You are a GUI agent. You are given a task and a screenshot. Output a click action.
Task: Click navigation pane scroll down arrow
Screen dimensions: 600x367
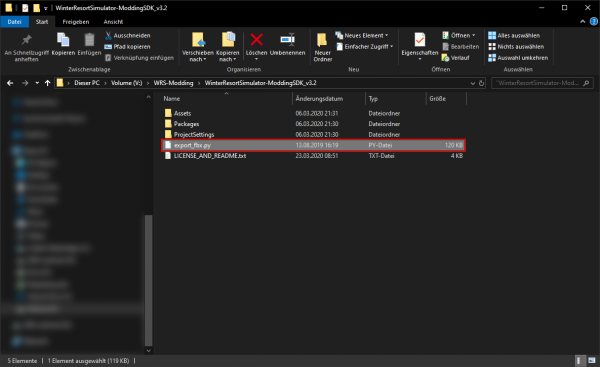148,351
